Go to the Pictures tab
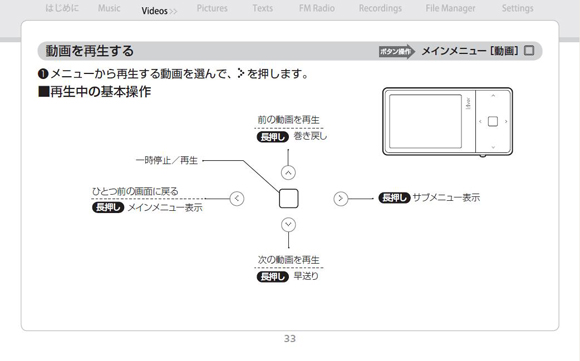Screen dimensions: 580x361 click(212, 8)
